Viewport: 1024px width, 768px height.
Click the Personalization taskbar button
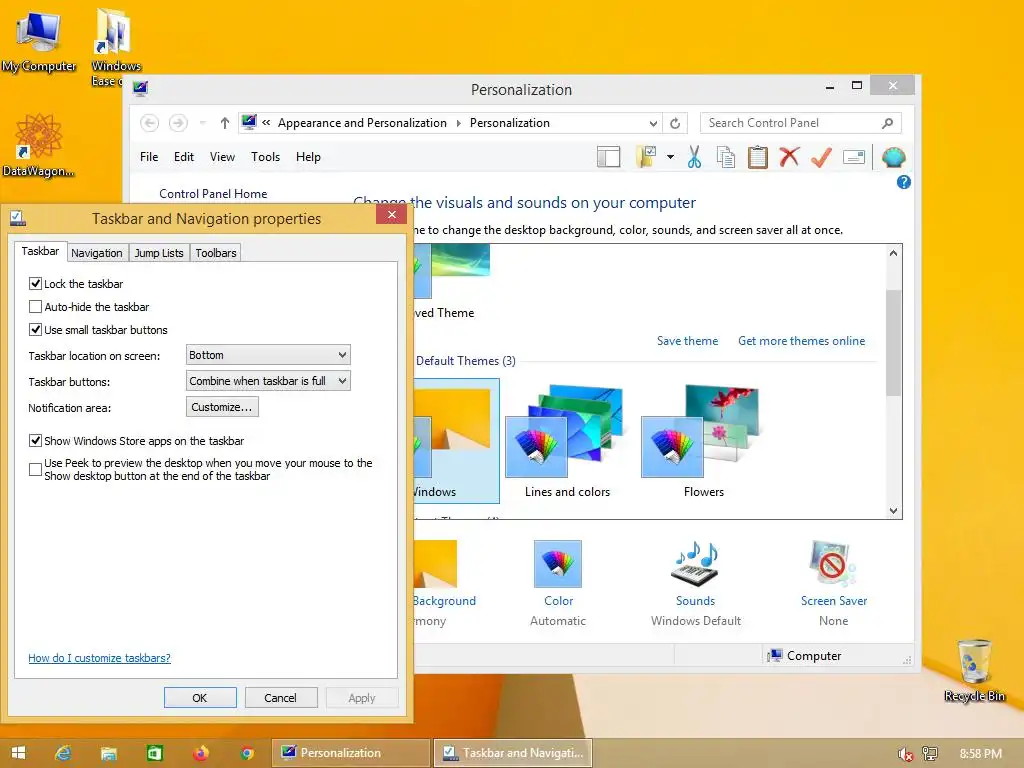[351, 753]
